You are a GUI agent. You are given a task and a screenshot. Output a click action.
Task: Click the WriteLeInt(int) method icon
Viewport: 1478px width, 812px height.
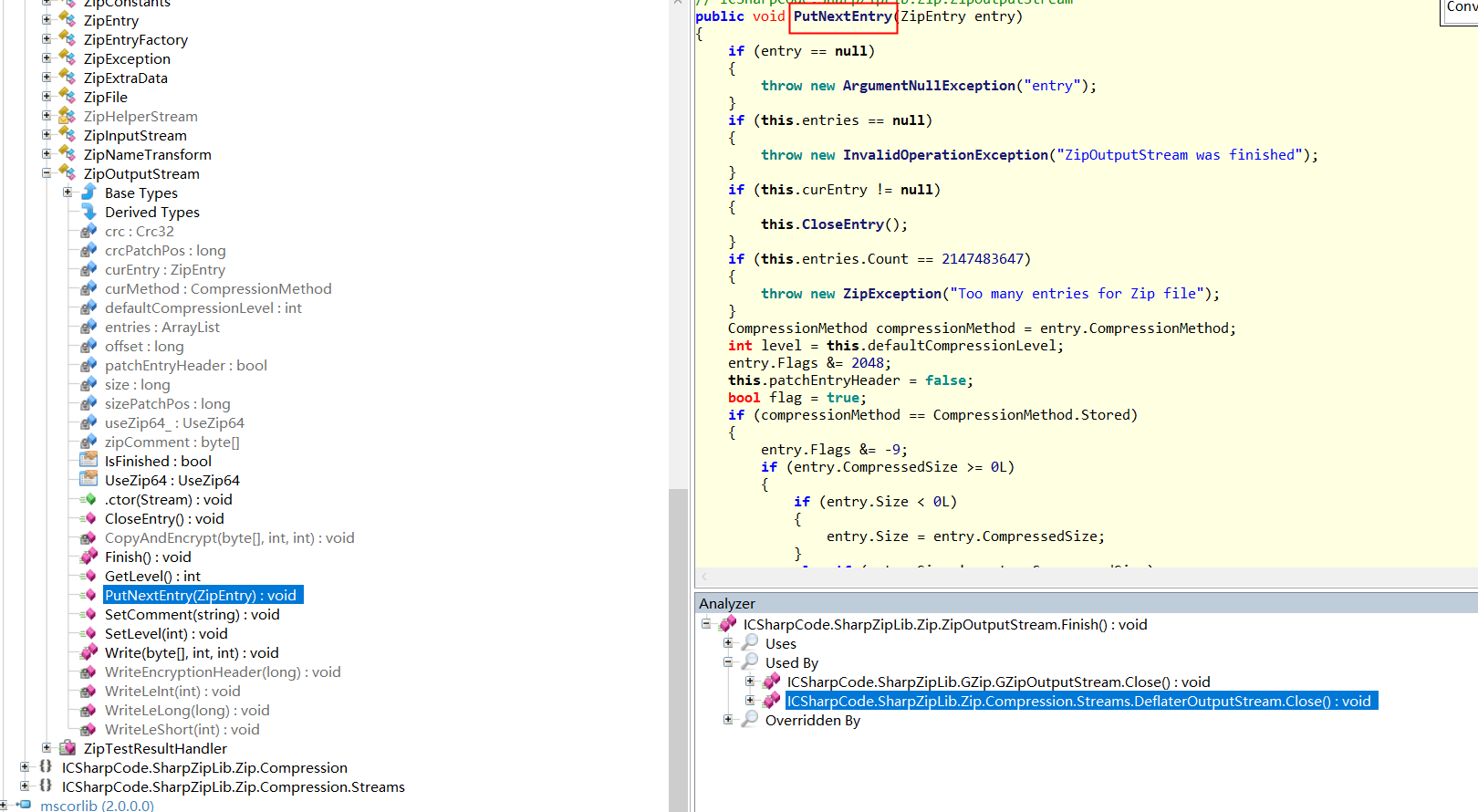pyautogui.click(x=88, y=691)
